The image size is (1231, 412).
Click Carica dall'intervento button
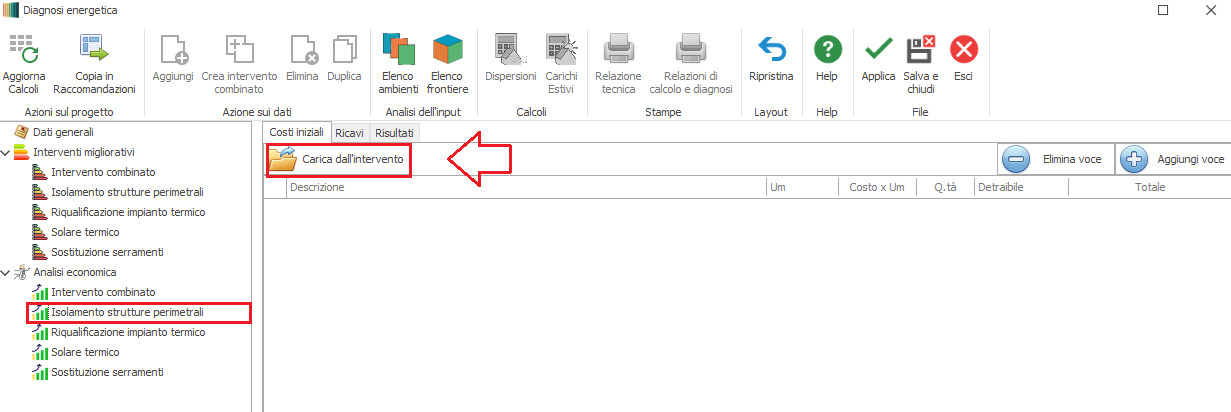coord(338,159)
